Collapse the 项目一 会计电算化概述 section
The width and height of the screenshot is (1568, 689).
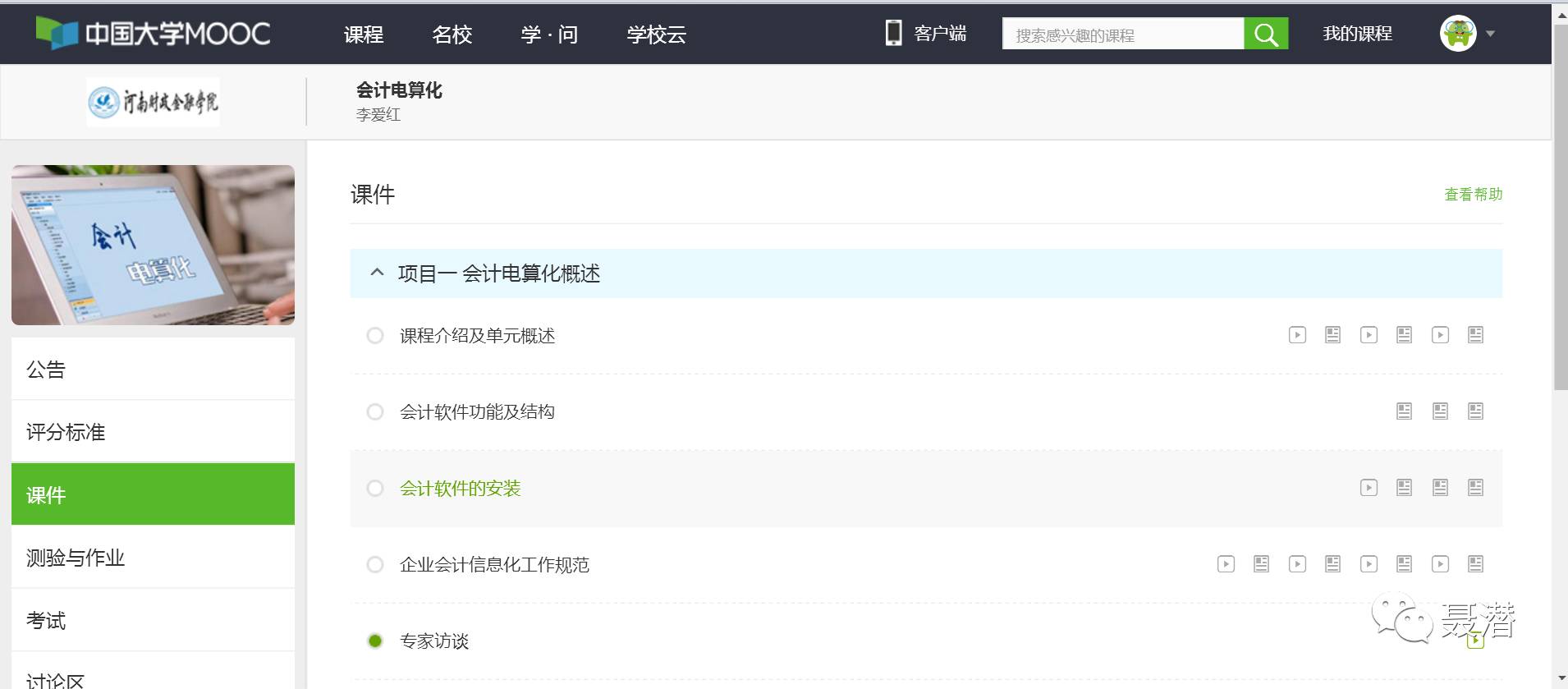coord(377,273)
